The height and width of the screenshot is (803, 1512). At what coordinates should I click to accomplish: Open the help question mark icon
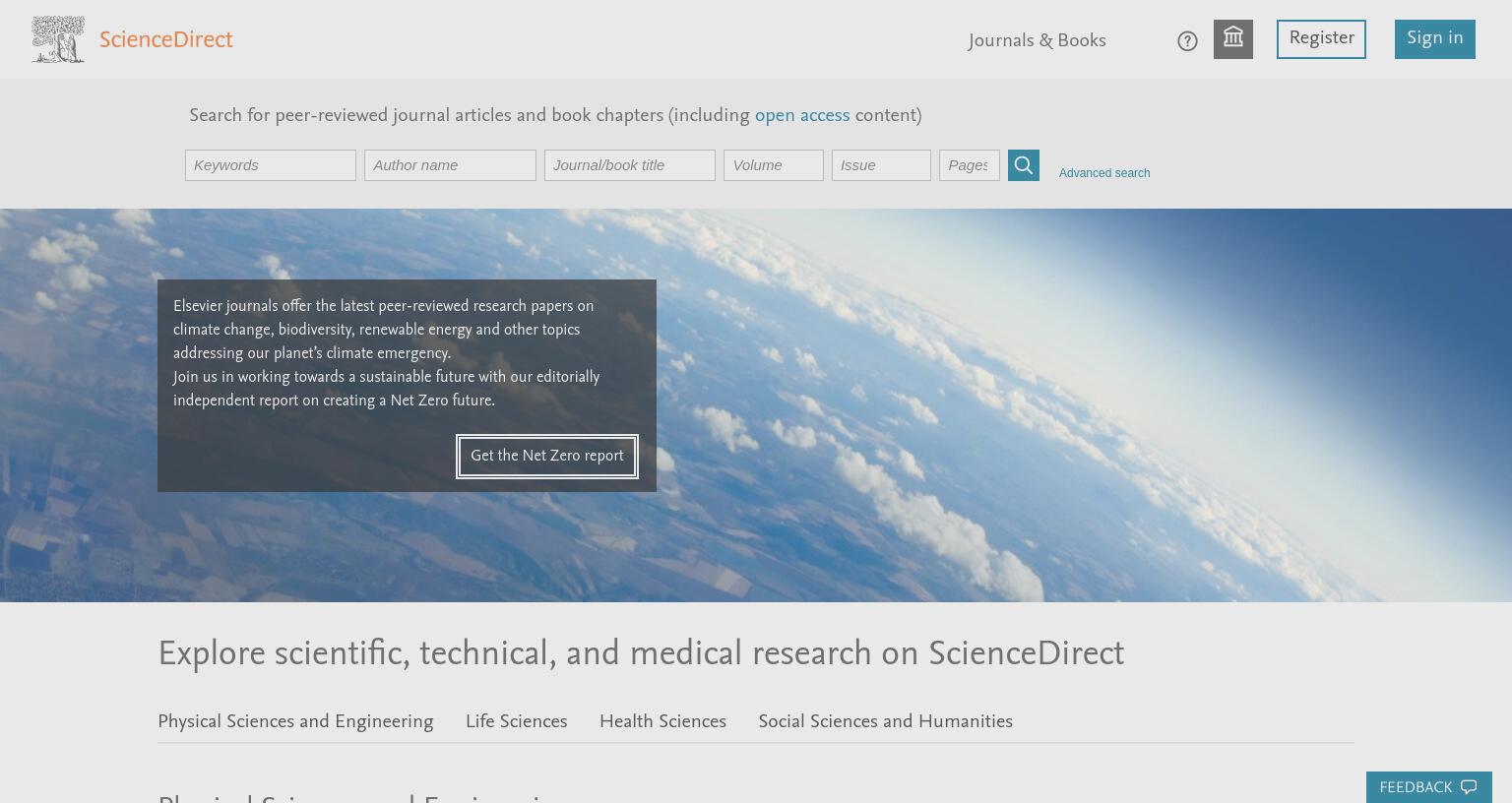point(1187,41)
